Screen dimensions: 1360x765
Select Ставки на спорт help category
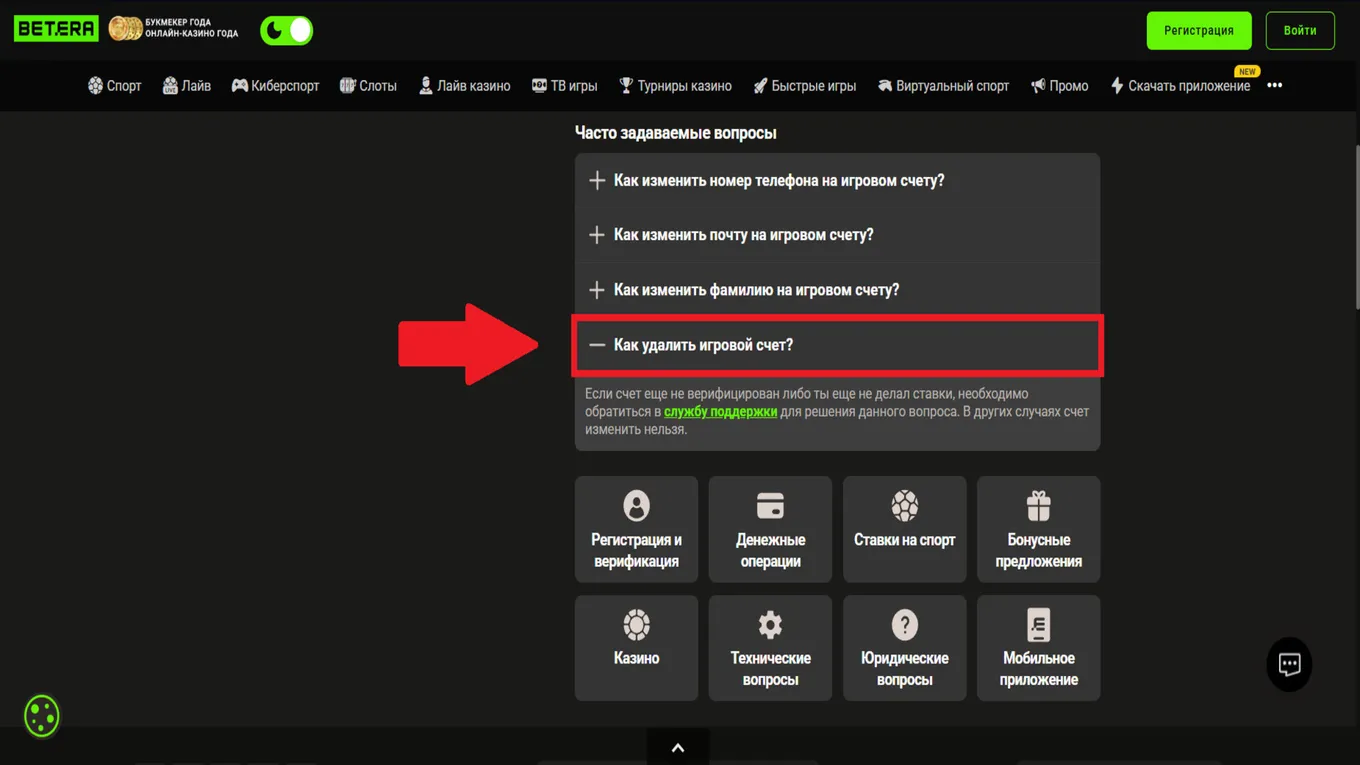coord(904,529)
